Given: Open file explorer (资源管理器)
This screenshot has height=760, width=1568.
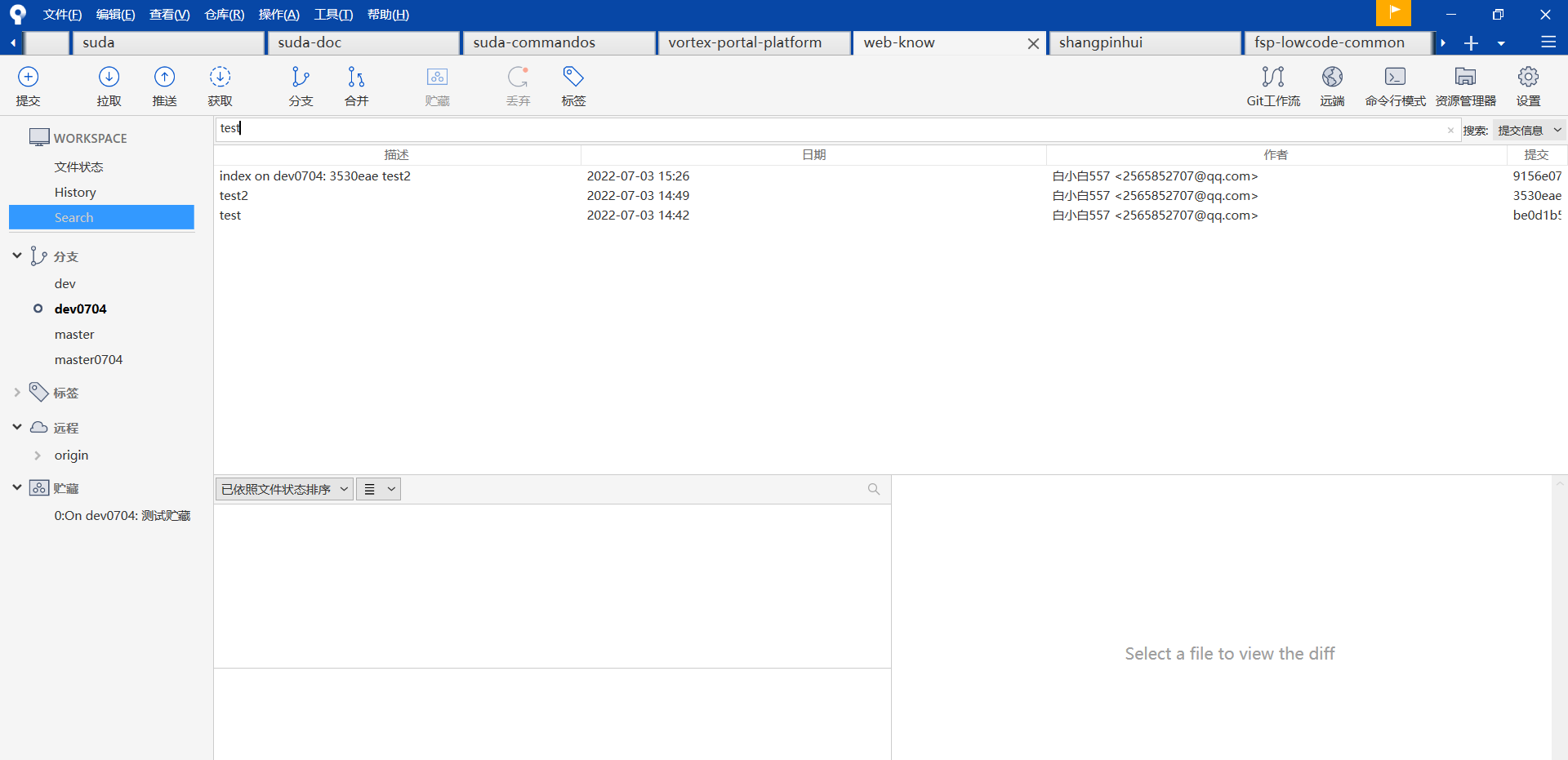Looking at the screenshot, I should 1465,86.
